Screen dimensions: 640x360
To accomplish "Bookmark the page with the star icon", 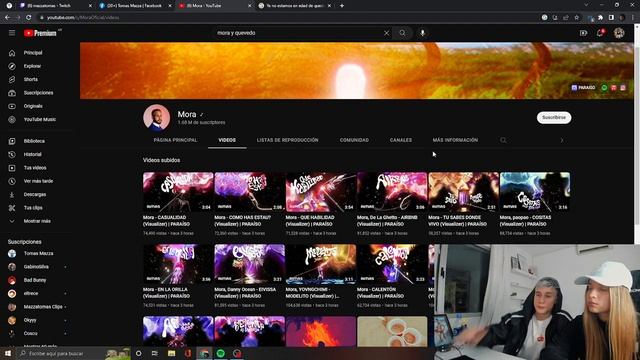I will coord(577,18).
